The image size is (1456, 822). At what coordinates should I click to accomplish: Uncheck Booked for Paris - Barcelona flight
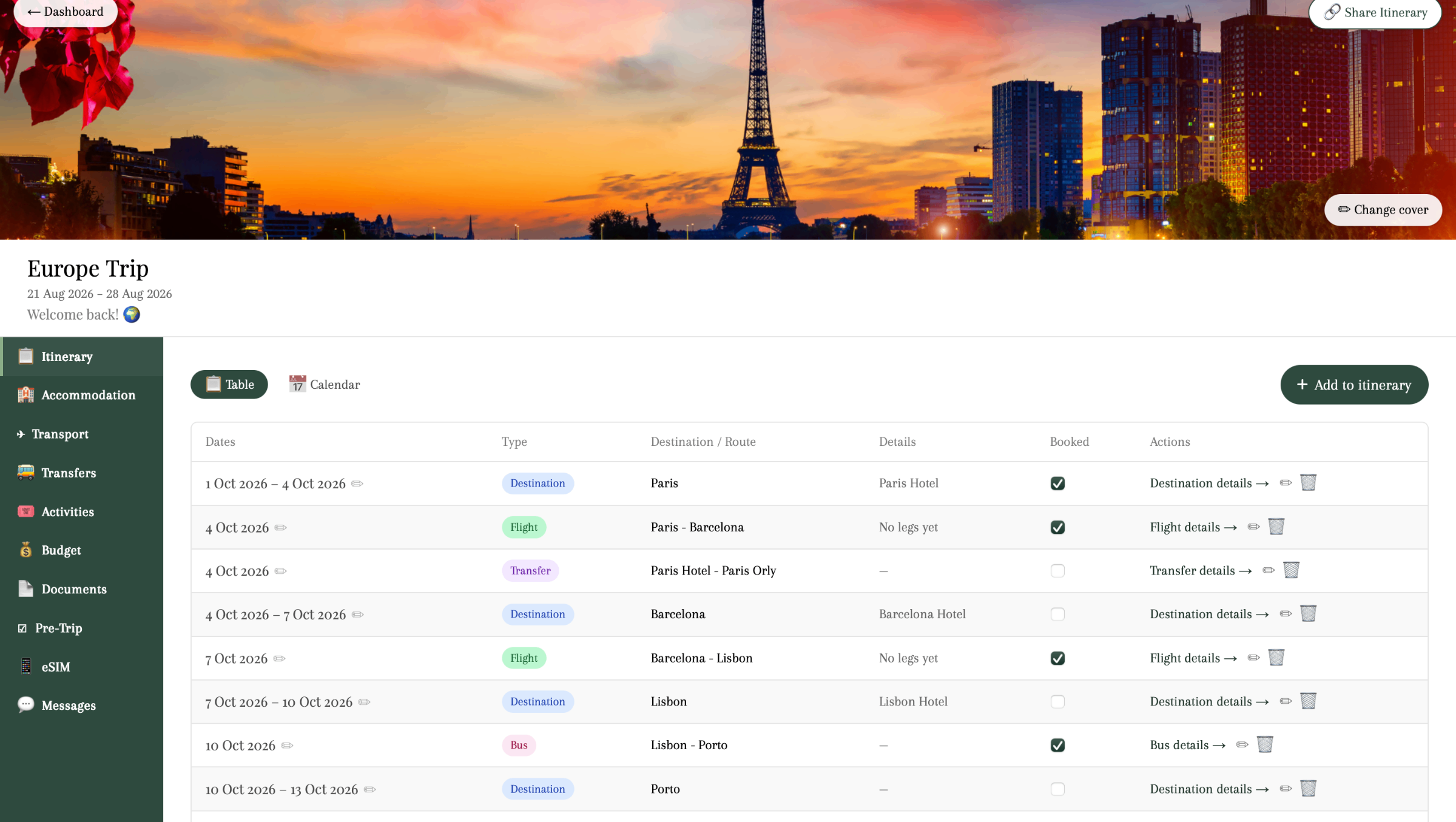click(x=1057, y=527)
